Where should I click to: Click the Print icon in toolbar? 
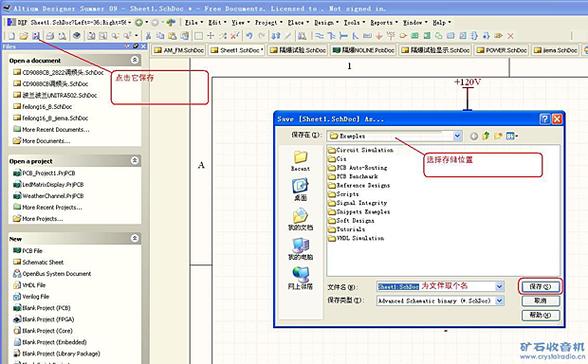[50, 36]
